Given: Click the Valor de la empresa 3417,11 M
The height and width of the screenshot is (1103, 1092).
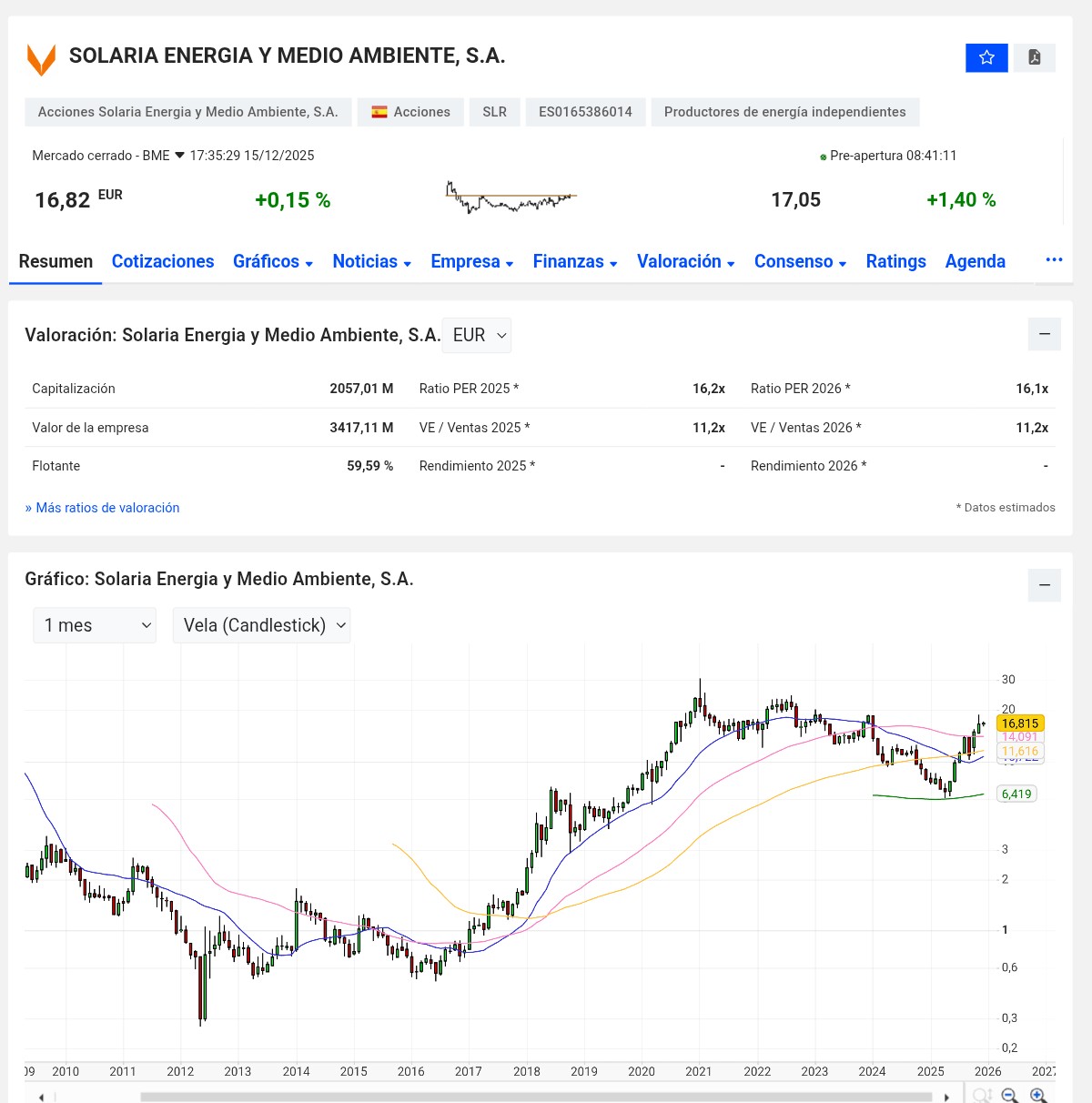Looking at the screenshot, I should click(361, 428).
